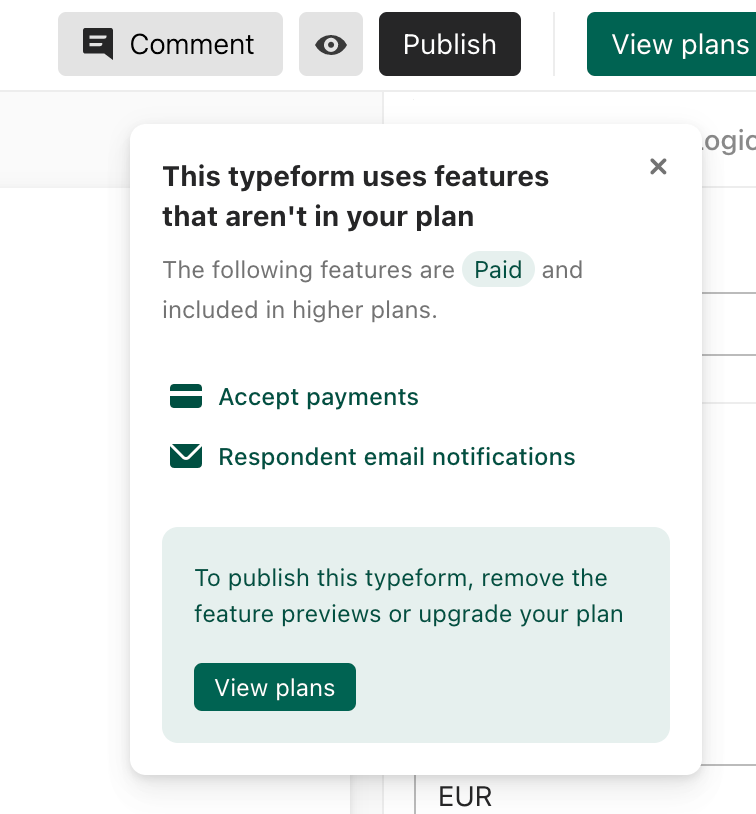
Task: Open the Accept payments feature link
Action: click(x=318, y=397)
